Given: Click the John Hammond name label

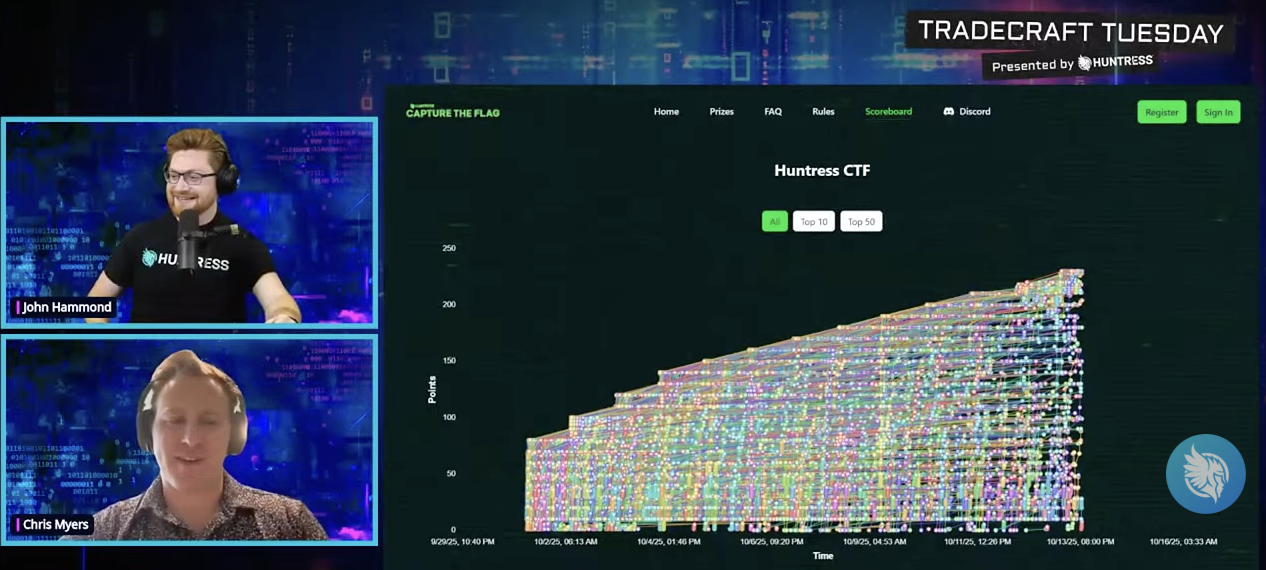Looking at the screenshot, I should pos(65,307).
